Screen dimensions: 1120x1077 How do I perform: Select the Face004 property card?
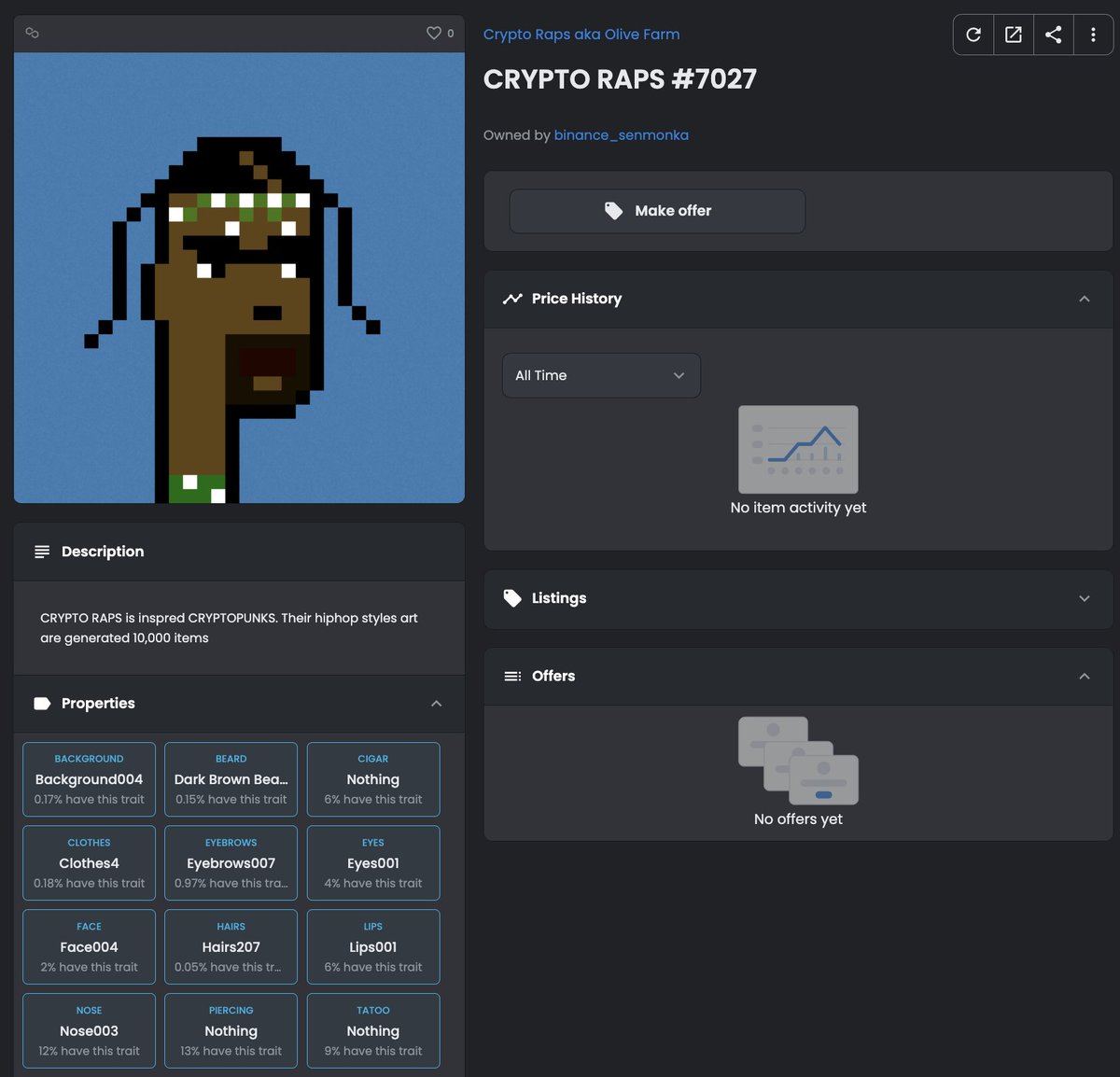[89, 947]
